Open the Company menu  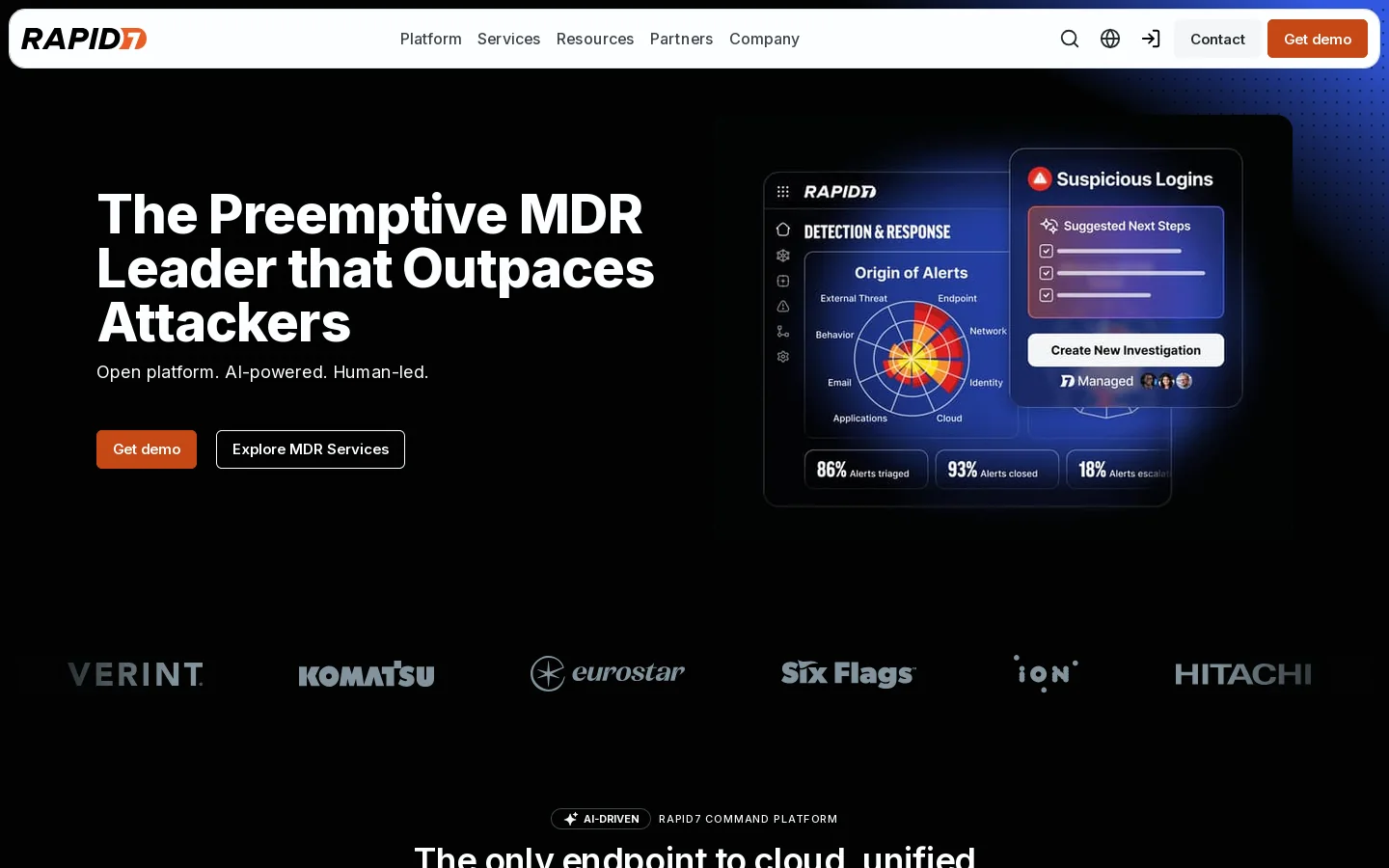click(764, 39)
